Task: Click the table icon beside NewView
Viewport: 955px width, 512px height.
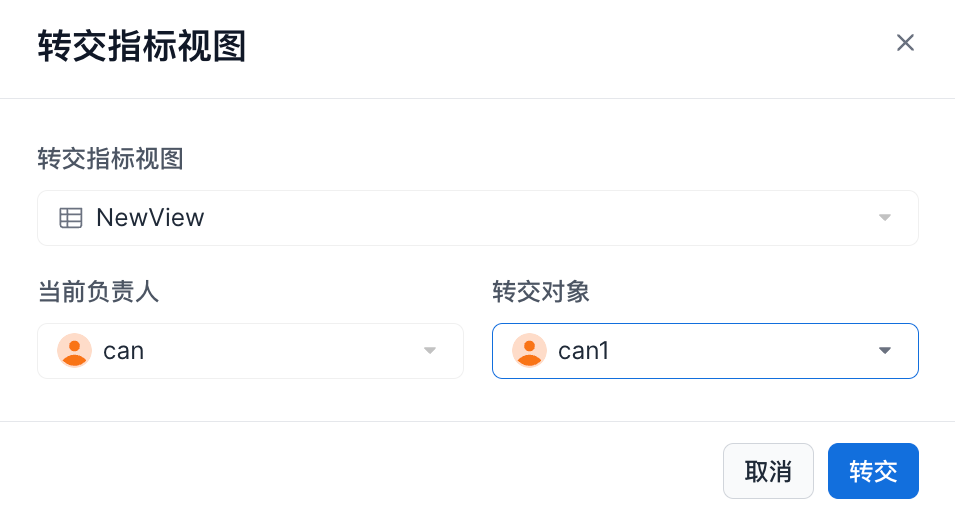Action: (x=70, y=218)
